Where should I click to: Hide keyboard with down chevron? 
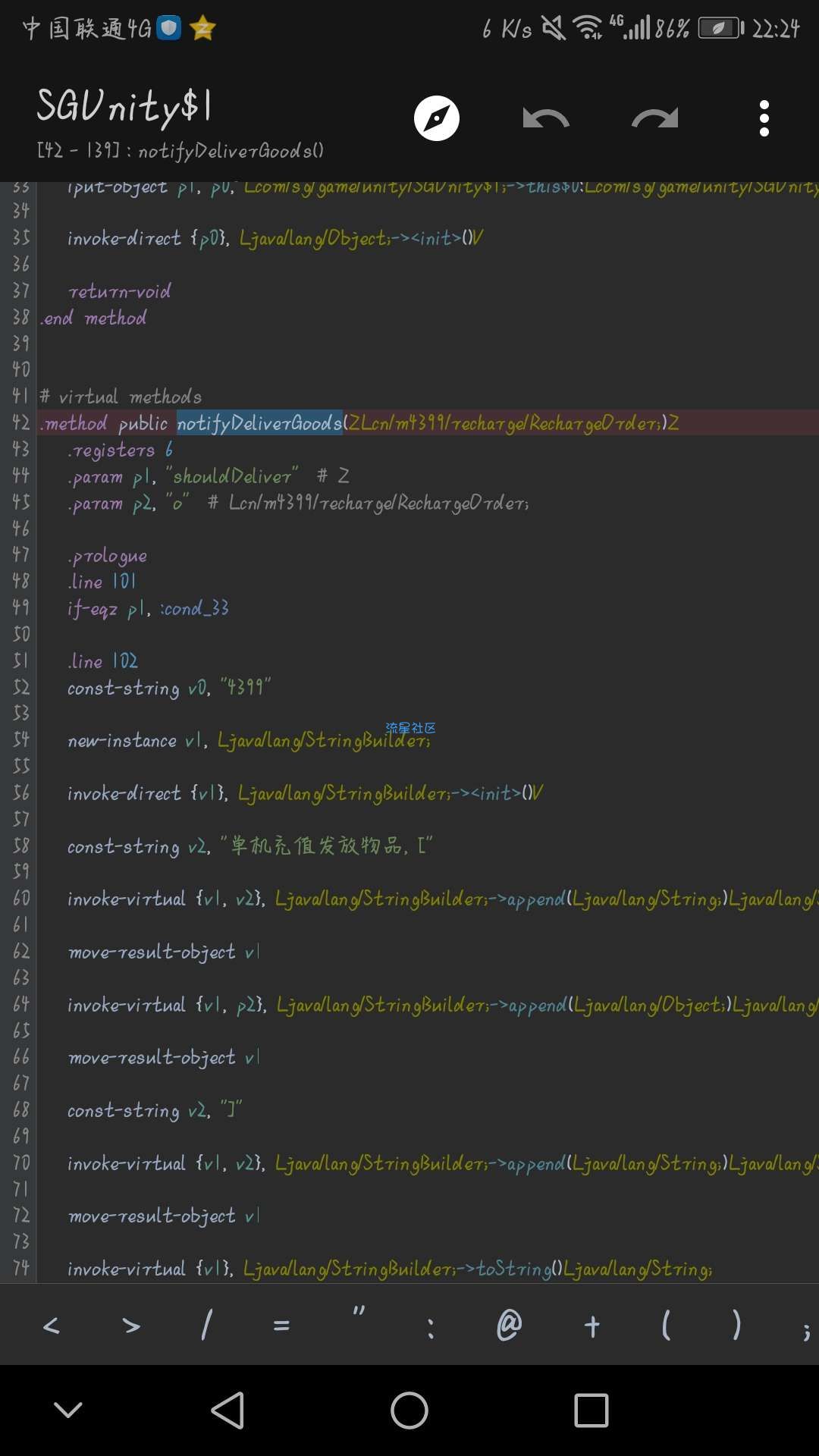tap(68, 1410)
